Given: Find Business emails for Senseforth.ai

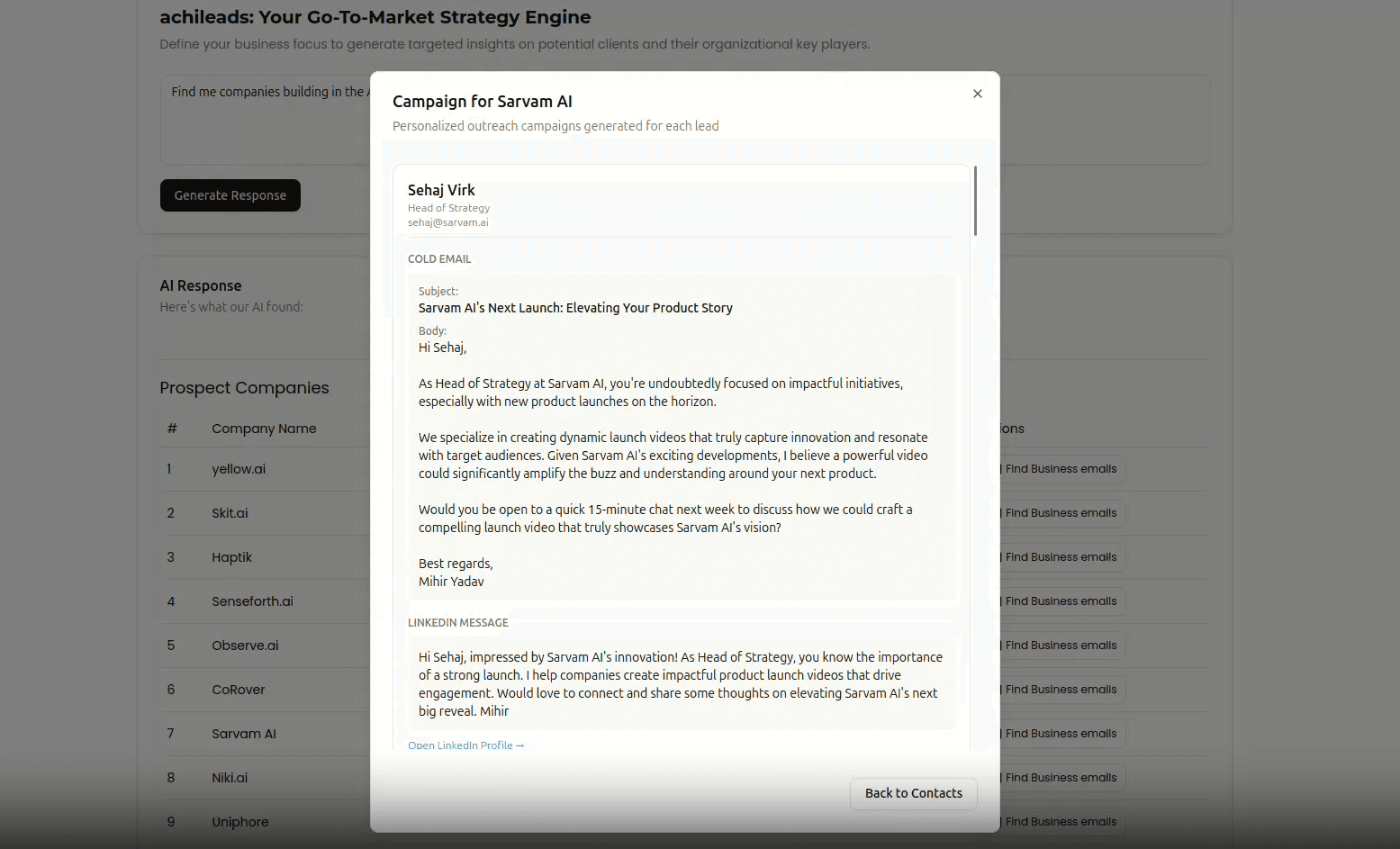Looking at the screenshot, I should [x=1060, y=601].
